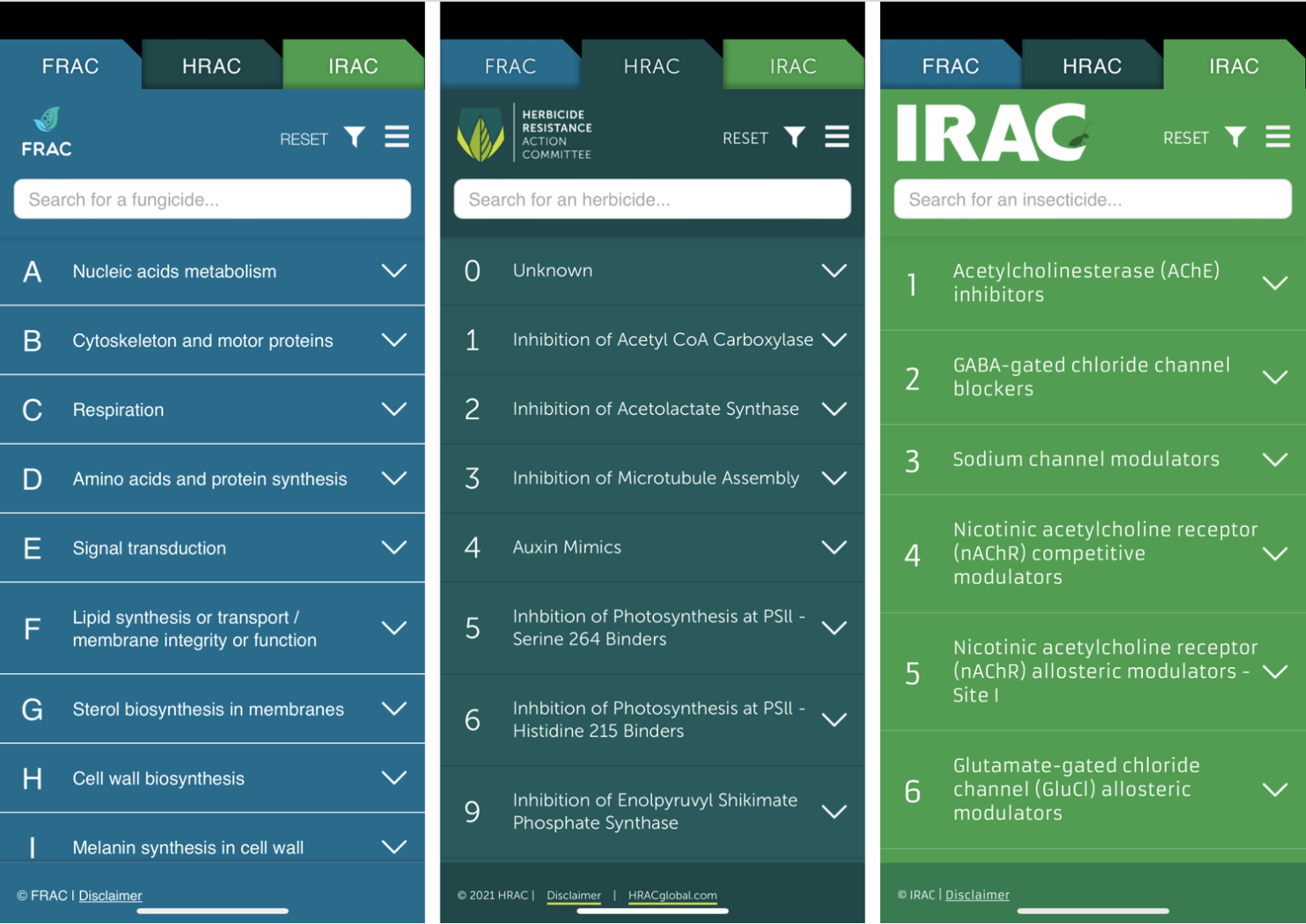Expand the Respiration fungicide category
The height and width of the screenshot is (924, 1306).
[394, 409]
